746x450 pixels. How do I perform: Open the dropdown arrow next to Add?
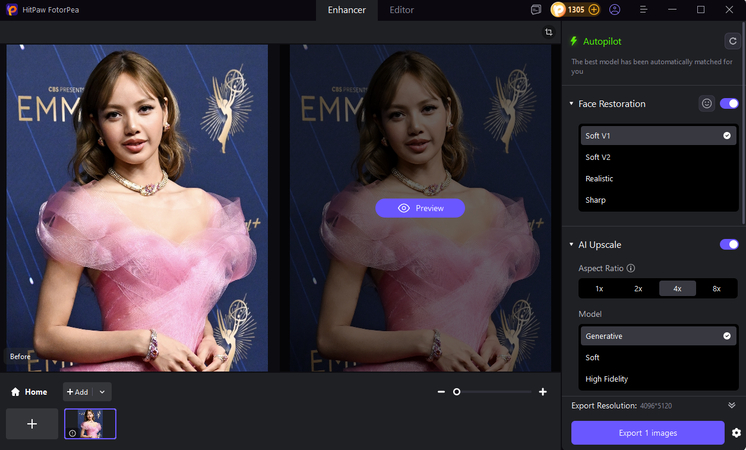click(x=102, y=392)
